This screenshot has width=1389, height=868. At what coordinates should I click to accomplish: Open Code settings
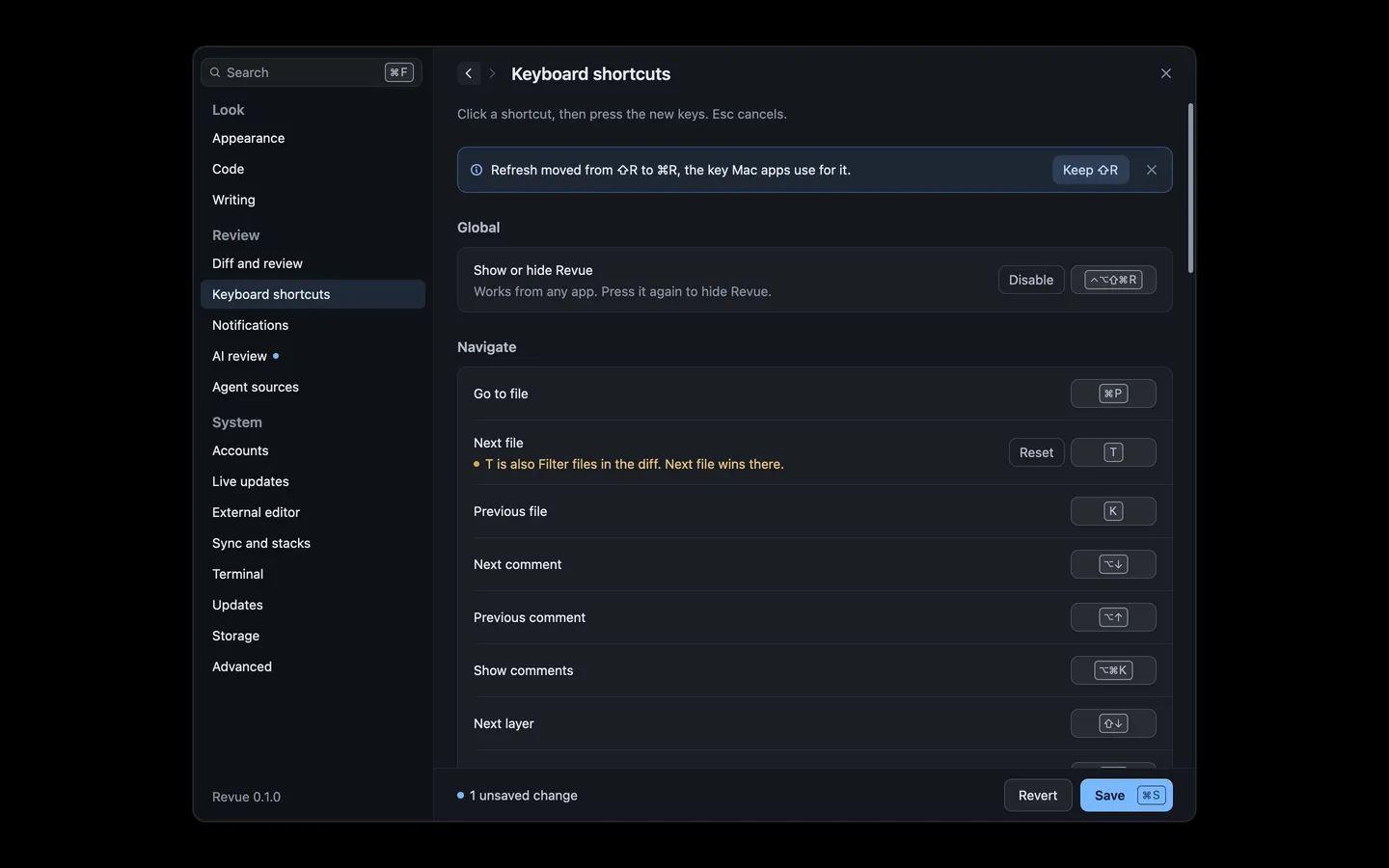tap(313, 169)
